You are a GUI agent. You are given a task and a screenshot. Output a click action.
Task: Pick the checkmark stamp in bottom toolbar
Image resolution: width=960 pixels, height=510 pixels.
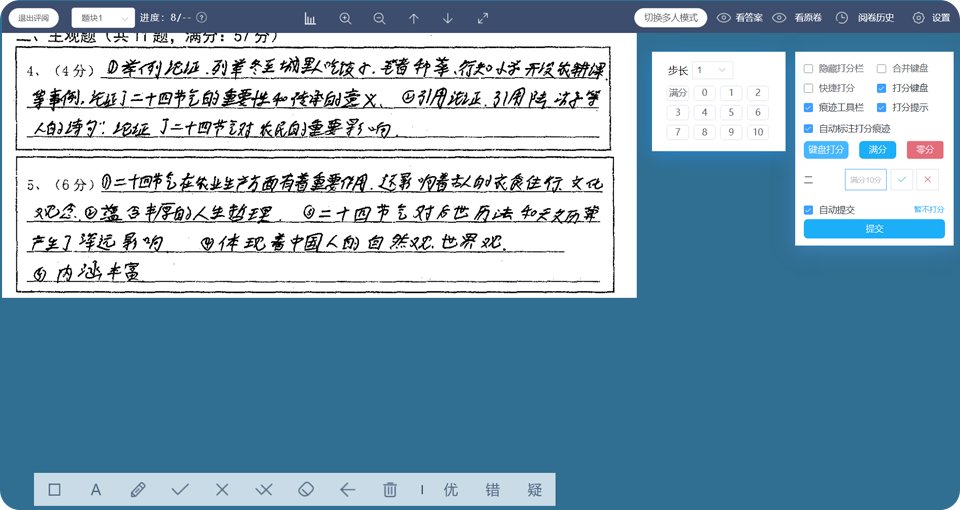point(180,490)
